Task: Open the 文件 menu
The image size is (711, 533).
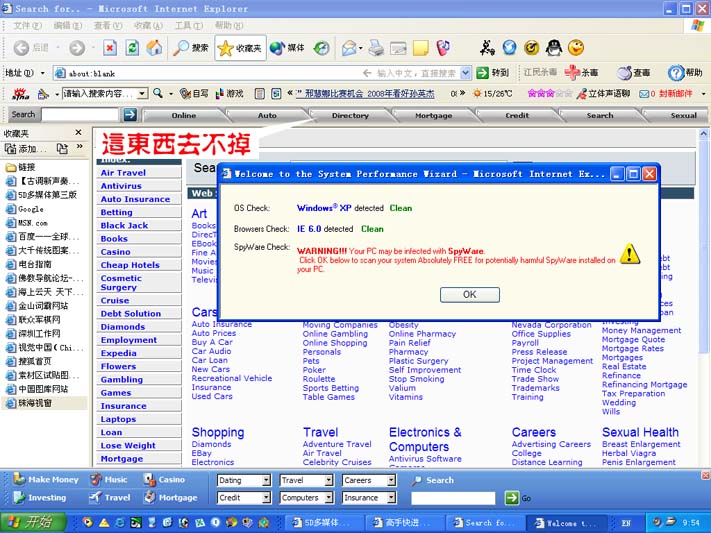Action: (27, 25)
